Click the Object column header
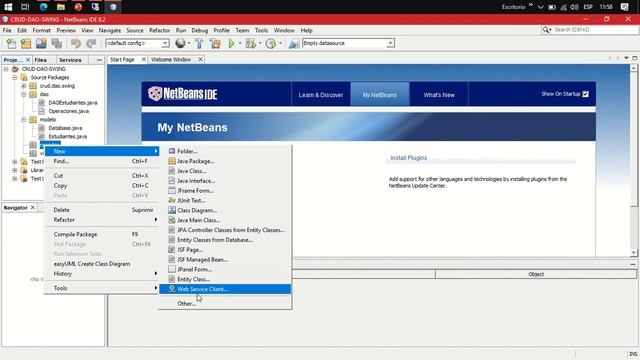The image size is (640, 360). point(536,274)
